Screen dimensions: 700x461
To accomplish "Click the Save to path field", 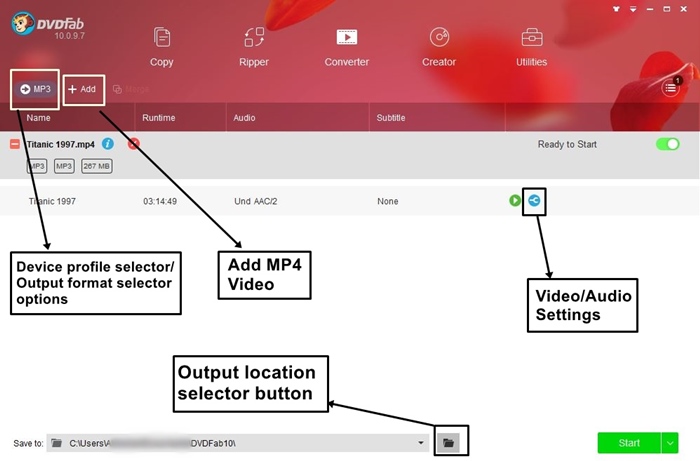I will (238, 443).
